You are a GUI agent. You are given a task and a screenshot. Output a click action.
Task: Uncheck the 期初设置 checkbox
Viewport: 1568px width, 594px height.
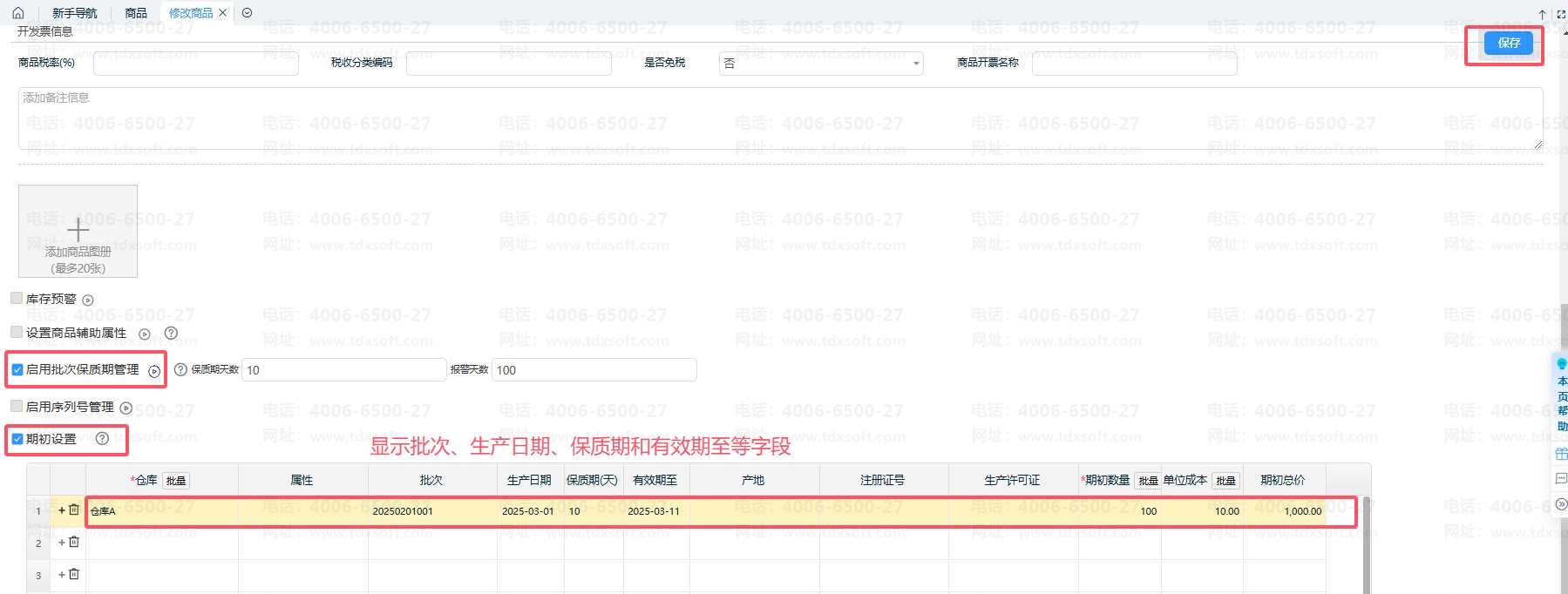(17, 439)
